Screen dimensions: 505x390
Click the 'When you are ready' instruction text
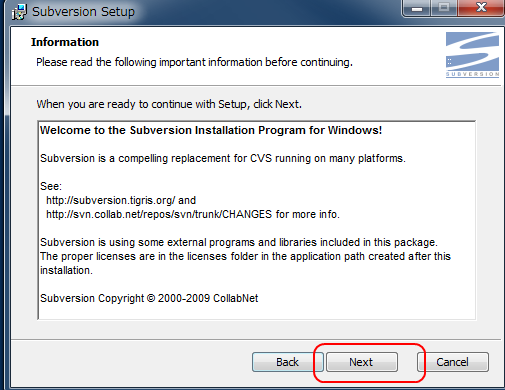tap(169, 104)
